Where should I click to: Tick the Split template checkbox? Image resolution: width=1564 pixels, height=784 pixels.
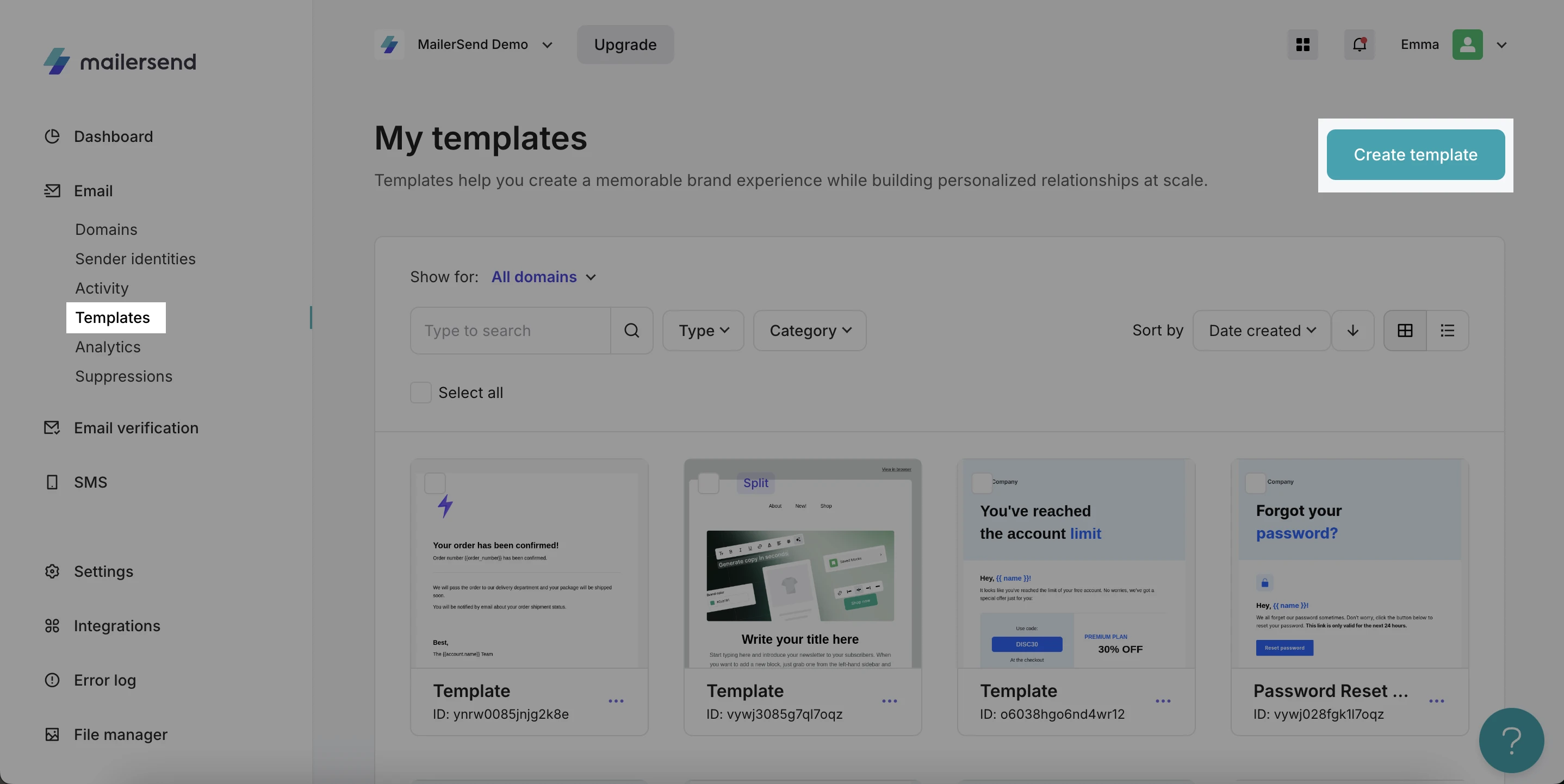[708, 483]
